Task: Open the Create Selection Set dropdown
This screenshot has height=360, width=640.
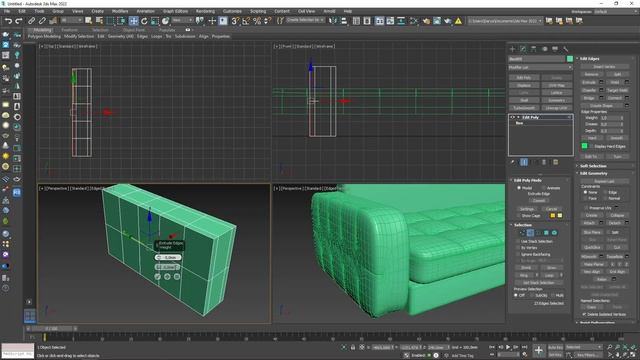Action: (x=305, y=20)
